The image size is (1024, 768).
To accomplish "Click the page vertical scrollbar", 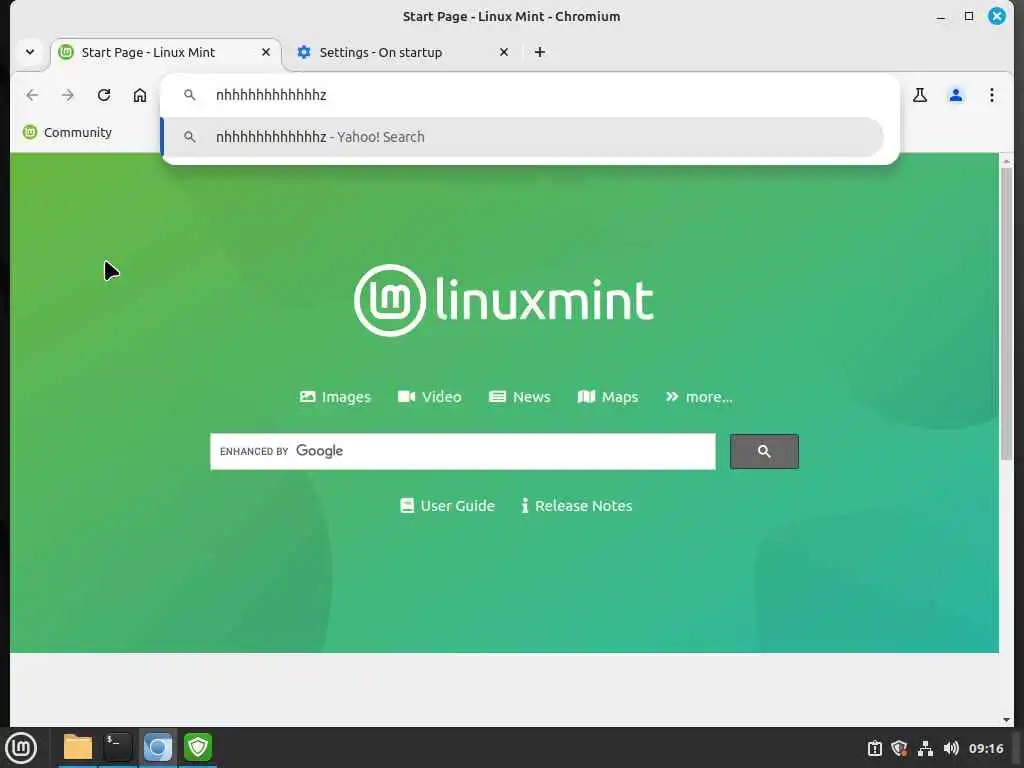I will pyautogui.click(x=1006, y=313).
